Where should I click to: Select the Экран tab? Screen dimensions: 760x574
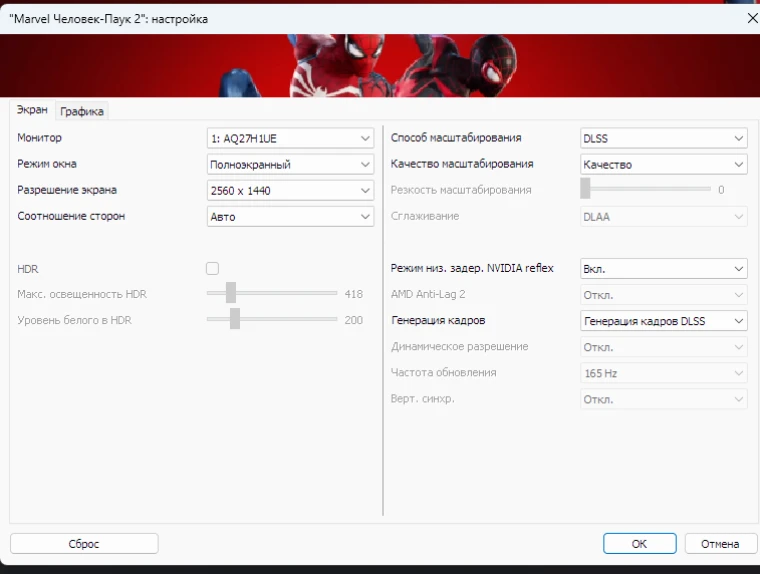[x=32, y=111]
